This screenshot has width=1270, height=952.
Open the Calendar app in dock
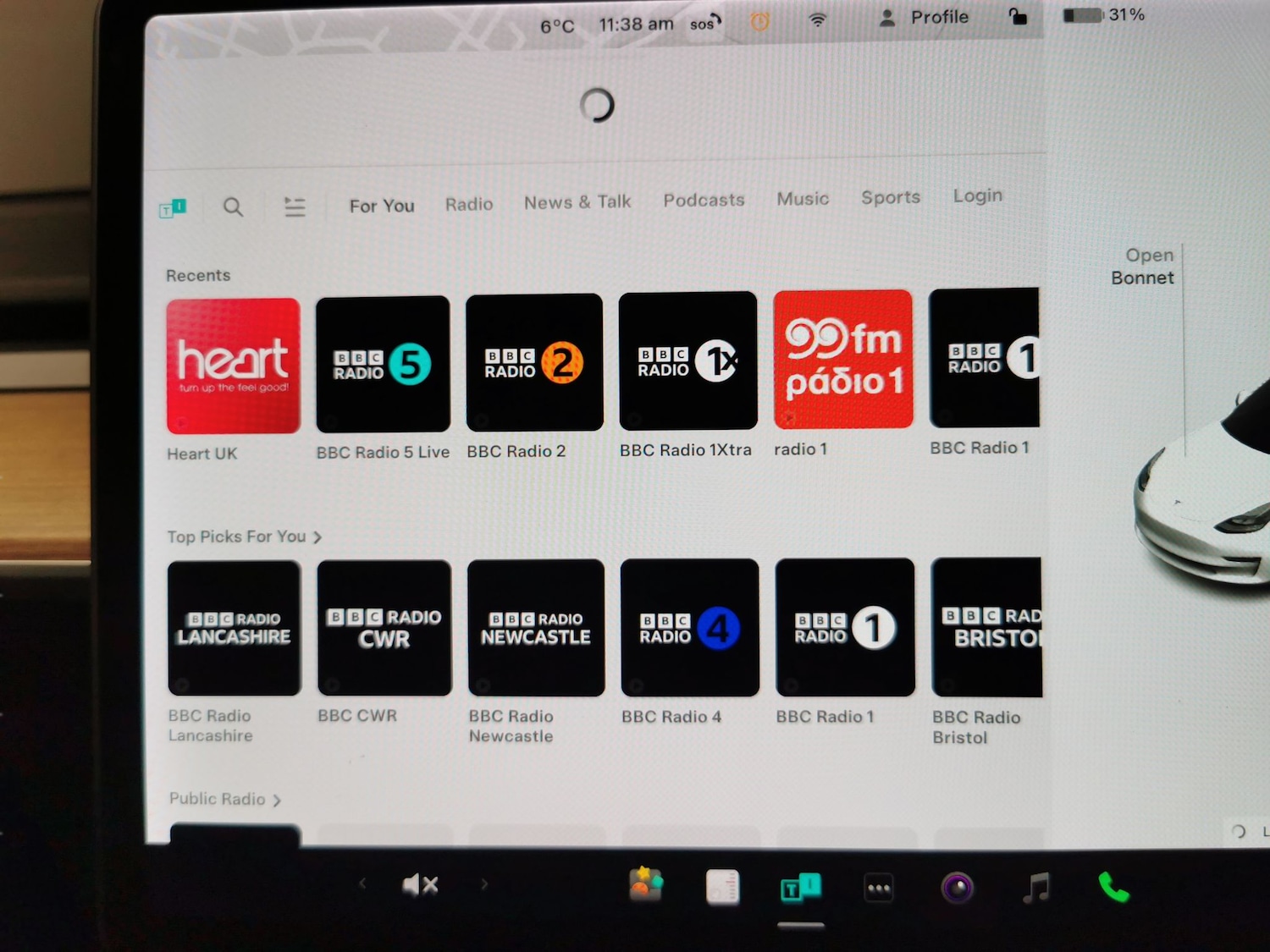pyautogui.click(x=722, y=887)
